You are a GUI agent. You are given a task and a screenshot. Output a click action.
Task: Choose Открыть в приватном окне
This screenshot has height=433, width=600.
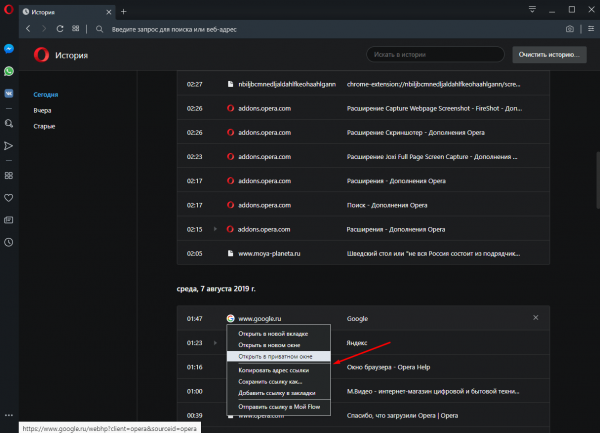[x=279, y=356]
